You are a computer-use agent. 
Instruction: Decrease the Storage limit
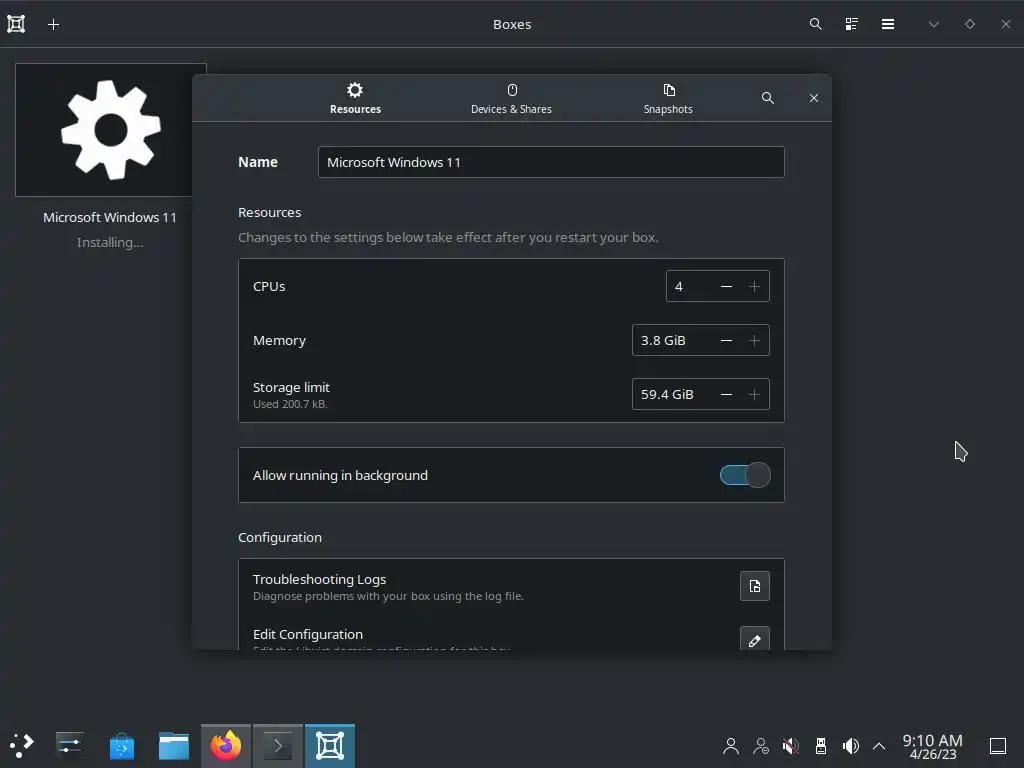point(726,394)
